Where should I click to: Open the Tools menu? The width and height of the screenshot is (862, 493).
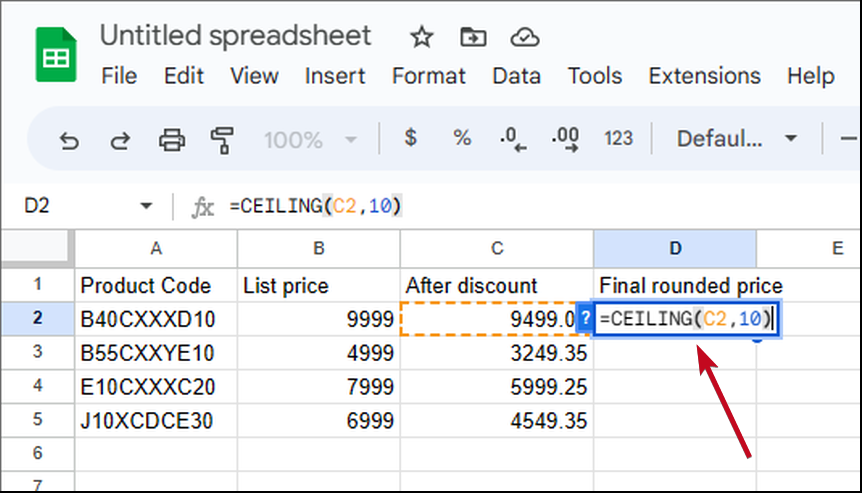(x=594, y=75)
